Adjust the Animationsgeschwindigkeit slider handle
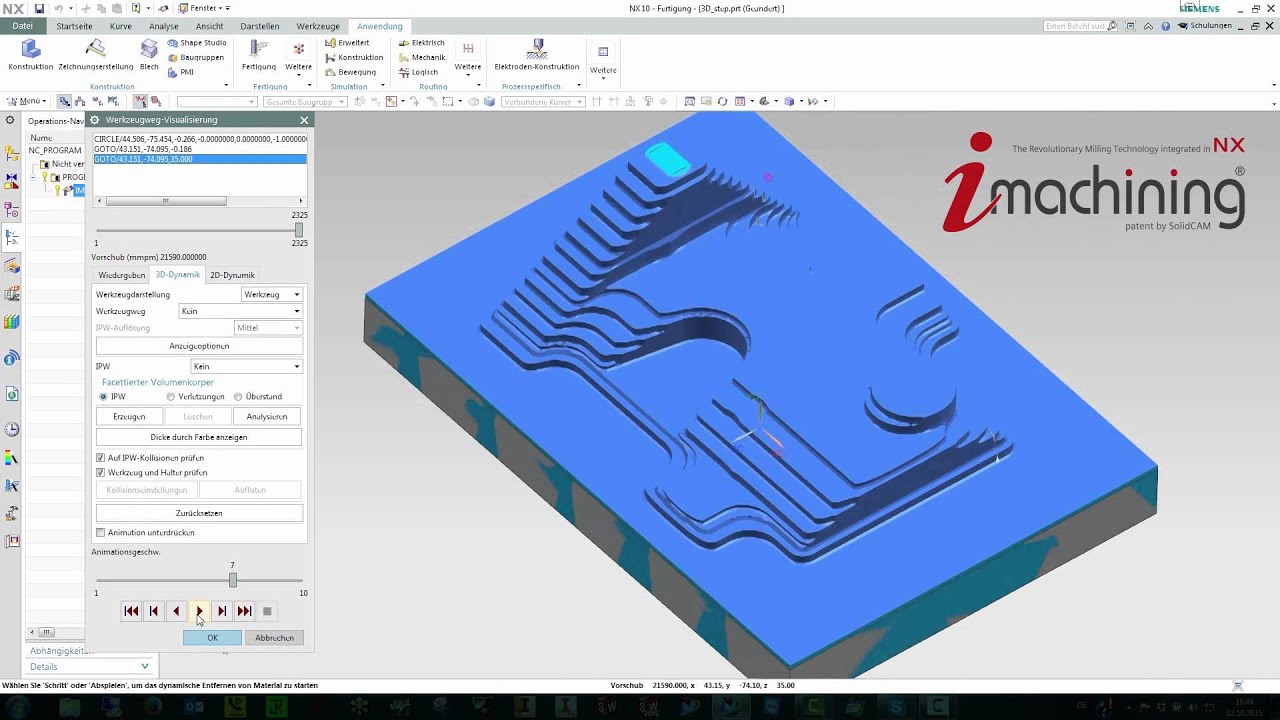The width and height of the screenshot is (1280, 720). (233, 580)
